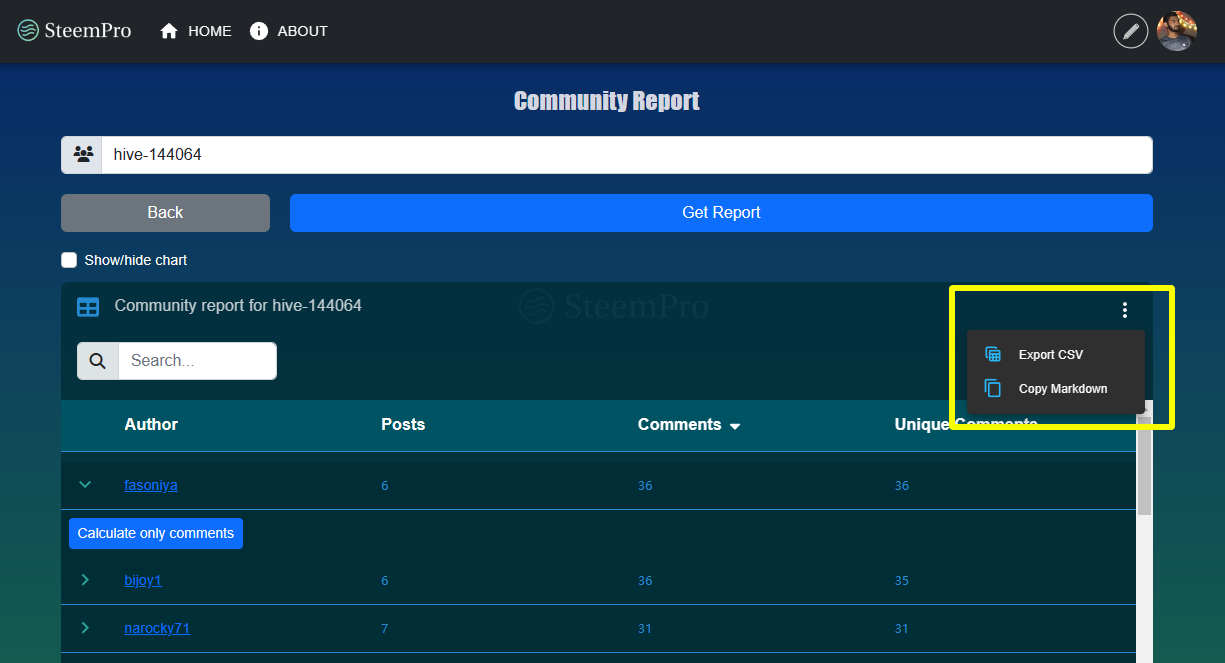Click Calculate only comments button
This screenshot has height=663, width=1225.
156,533
